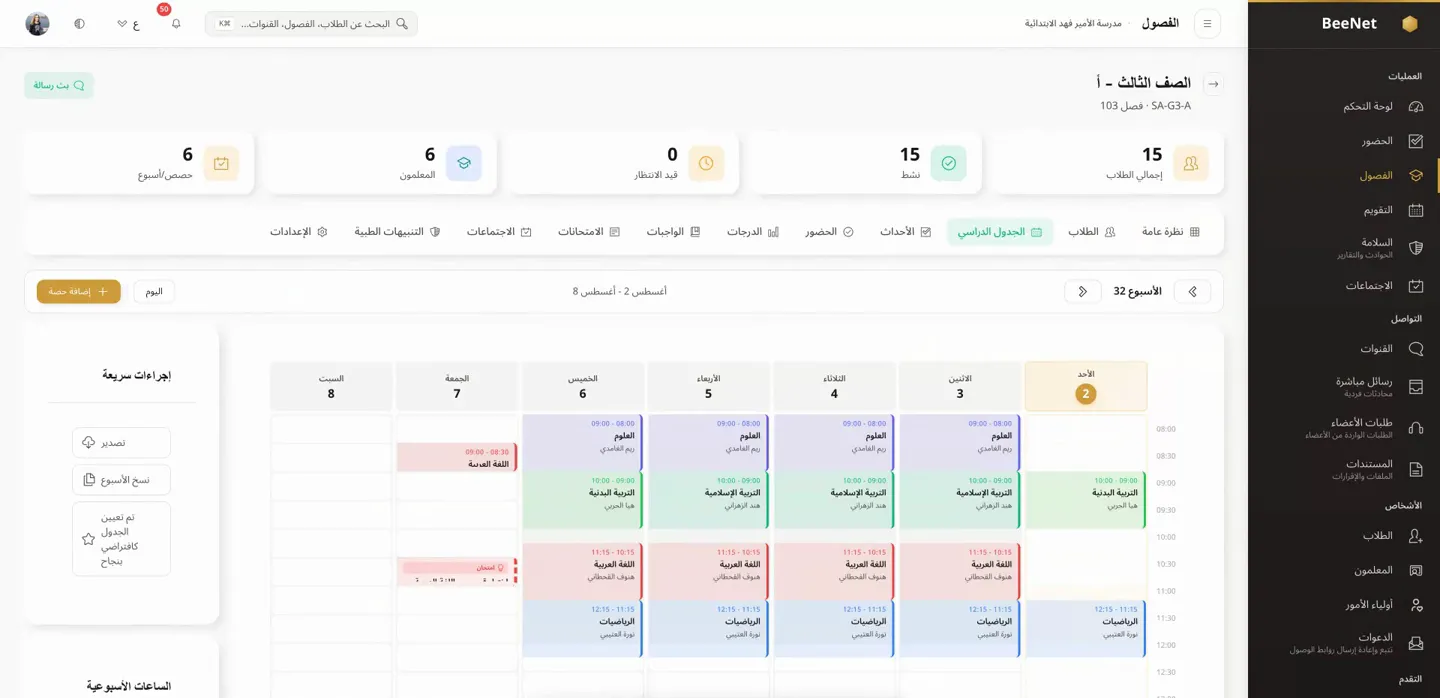Switch to the الطلاب tab
Viewport: 1440px width, 698px height.
(x=1091, y=232)
